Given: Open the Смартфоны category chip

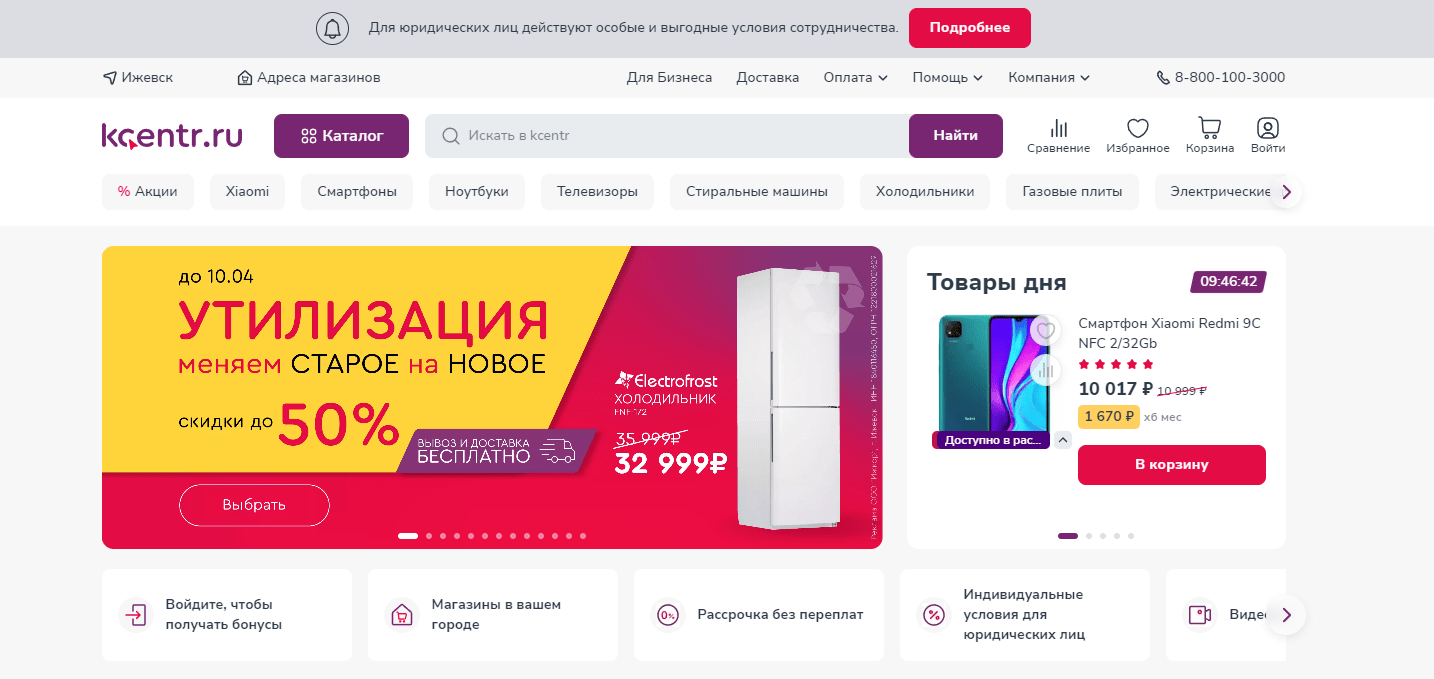Looking at the screenshot, I should coord(357,192).
